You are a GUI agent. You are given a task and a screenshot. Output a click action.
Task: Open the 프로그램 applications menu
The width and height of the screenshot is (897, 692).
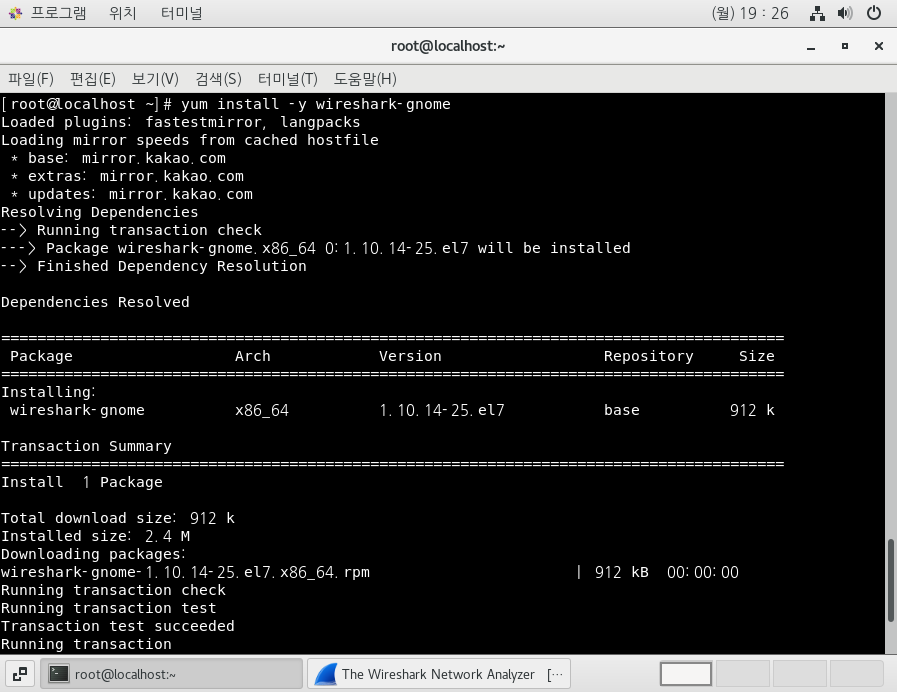[x=58, y=13]
